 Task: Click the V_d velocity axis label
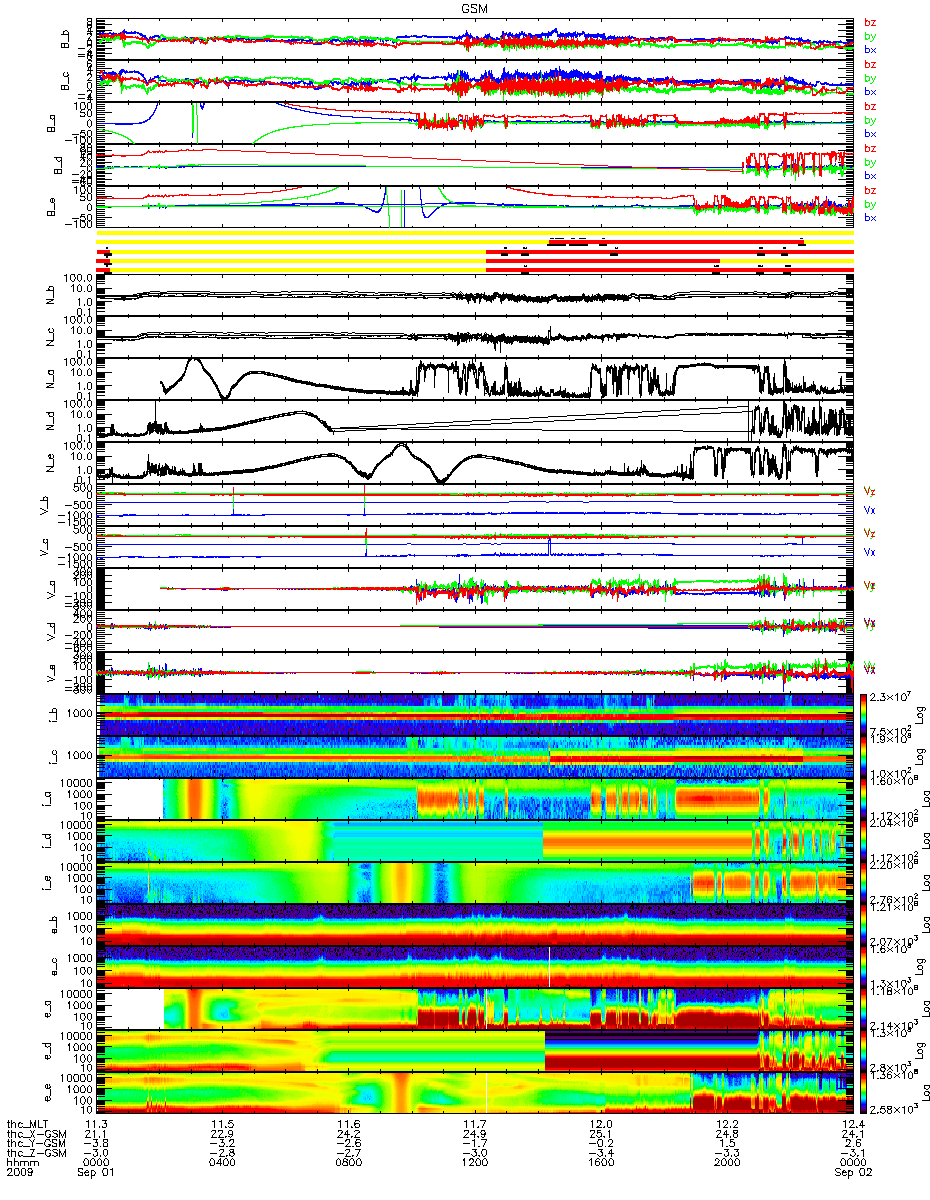[x=49, y=632]
